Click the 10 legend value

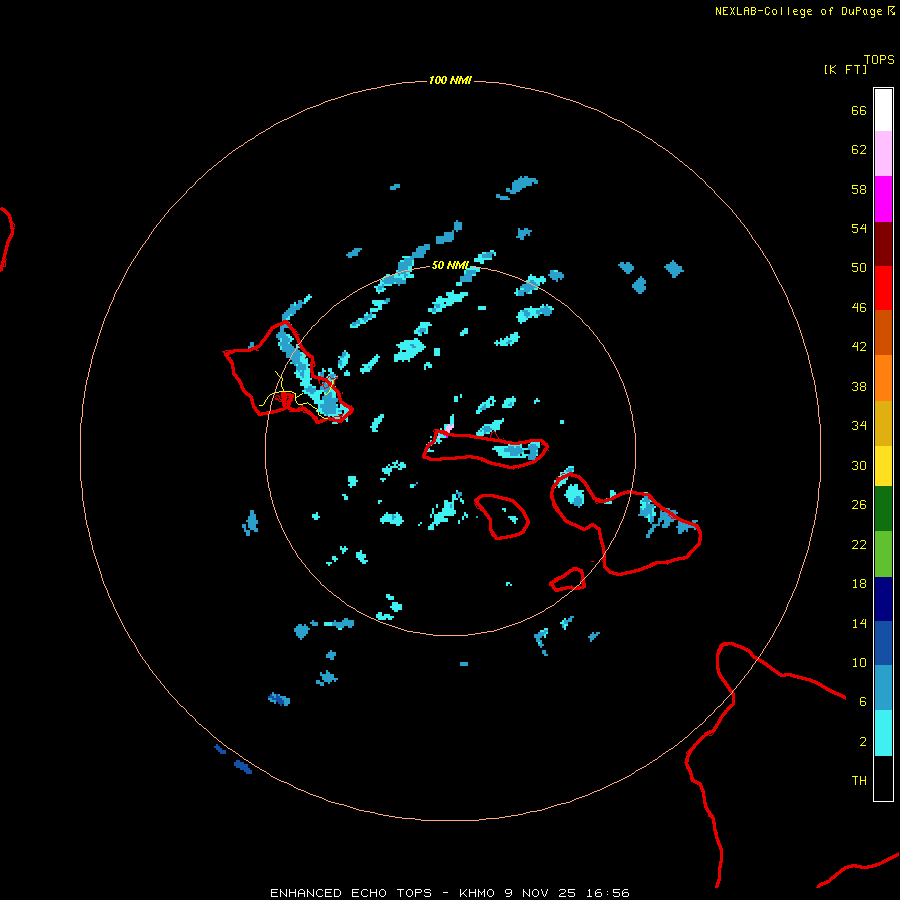pos(859,662)
